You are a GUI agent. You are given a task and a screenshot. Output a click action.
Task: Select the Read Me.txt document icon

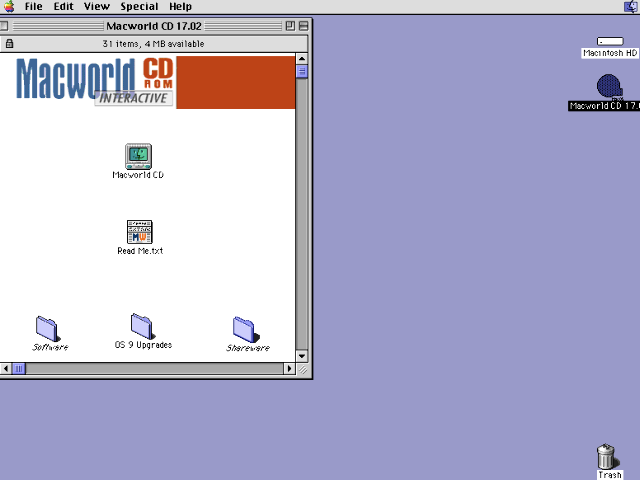(140, 232)
